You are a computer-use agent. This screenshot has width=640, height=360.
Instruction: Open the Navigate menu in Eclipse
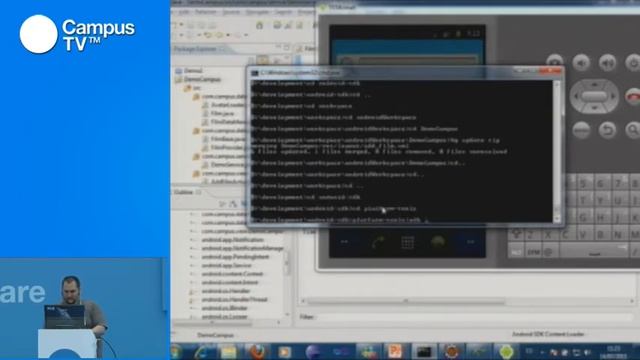(x=257, y=12)
